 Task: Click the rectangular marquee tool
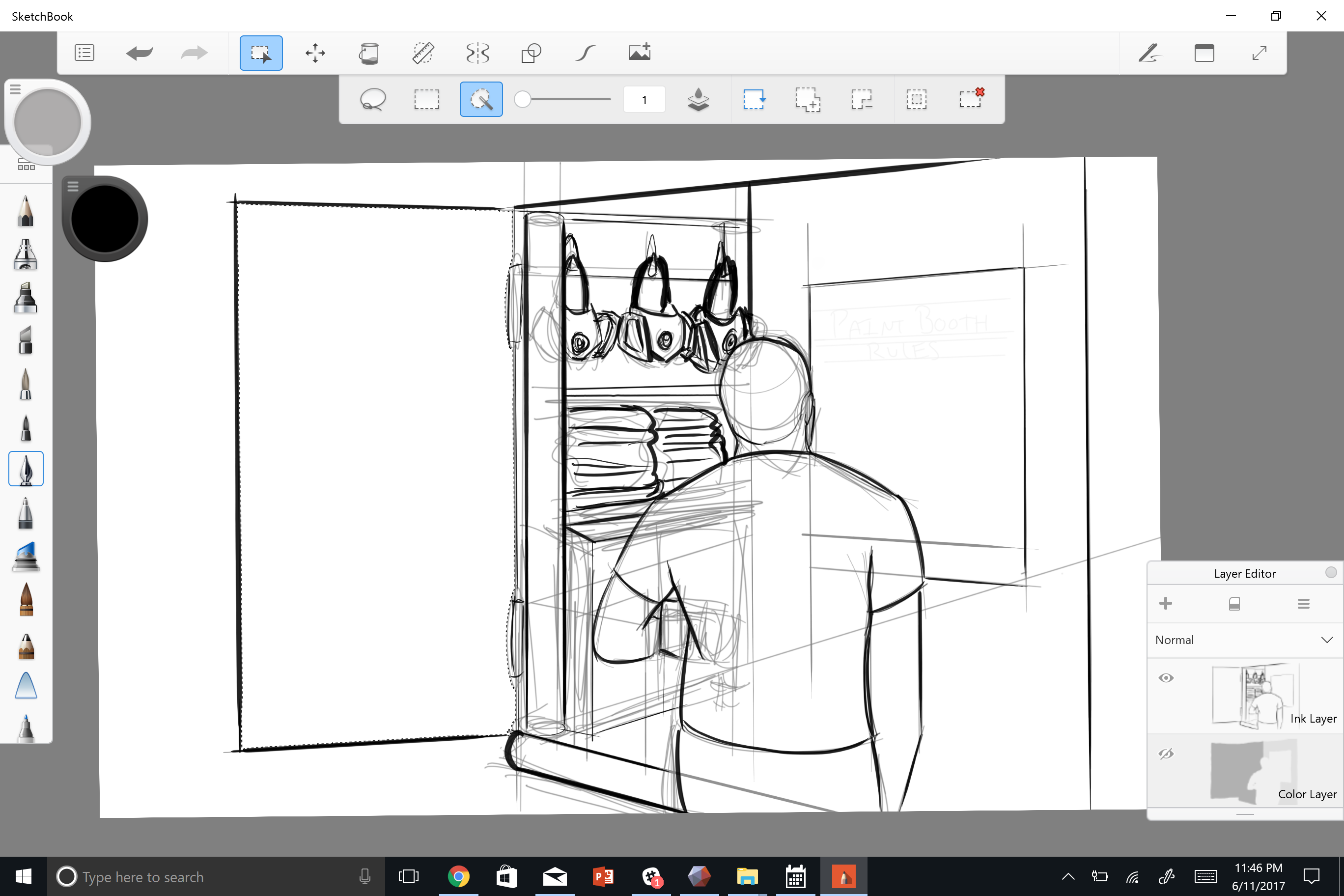tap(425, 99)
